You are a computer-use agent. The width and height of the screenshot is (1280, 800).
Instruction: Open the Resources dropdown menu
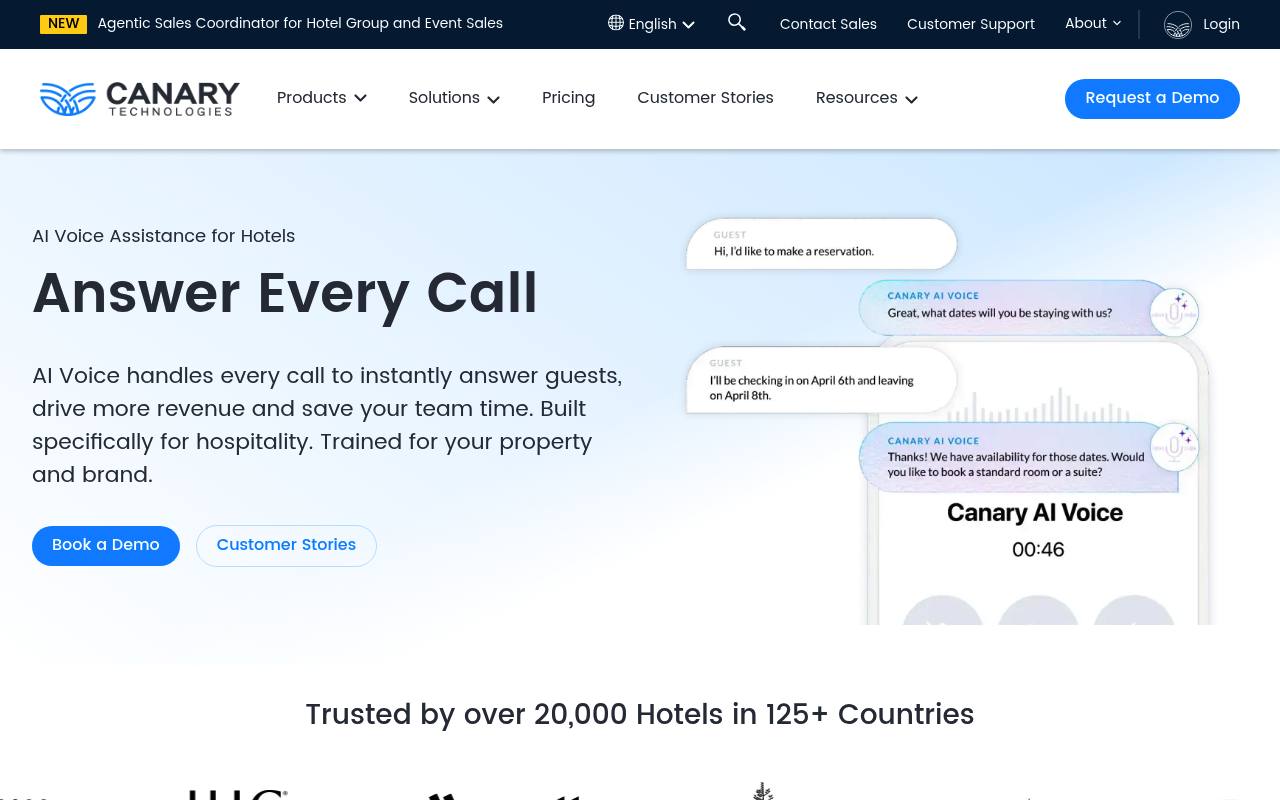tap(866, 98)
